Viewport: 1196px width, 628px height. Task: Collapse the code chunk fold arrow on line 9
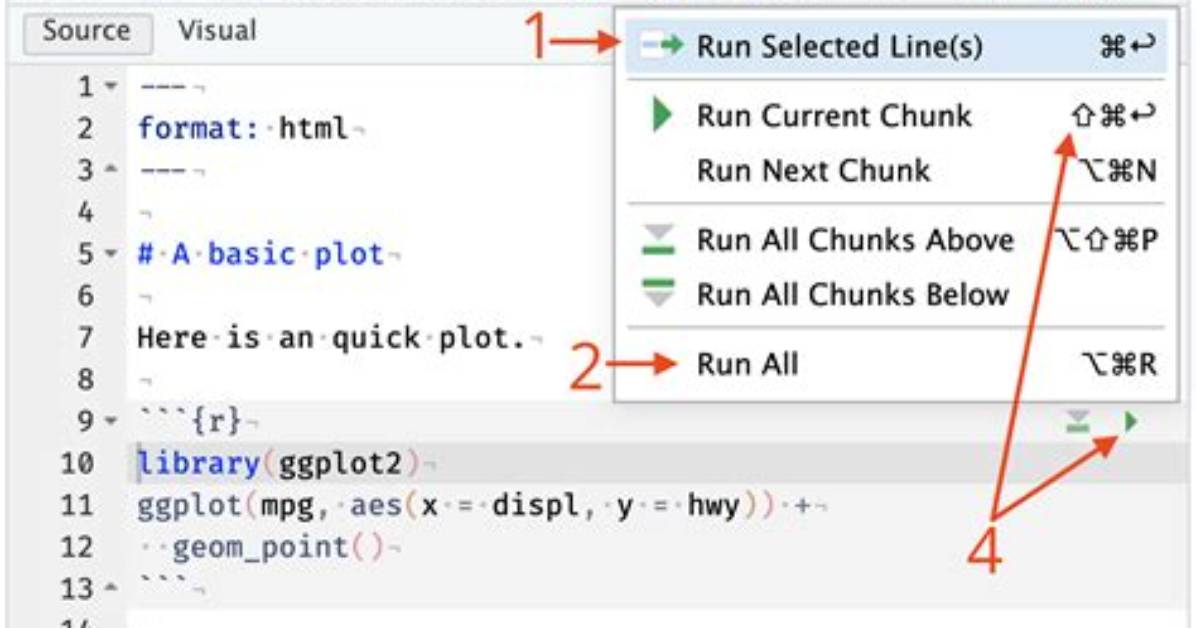coord(111,420)
